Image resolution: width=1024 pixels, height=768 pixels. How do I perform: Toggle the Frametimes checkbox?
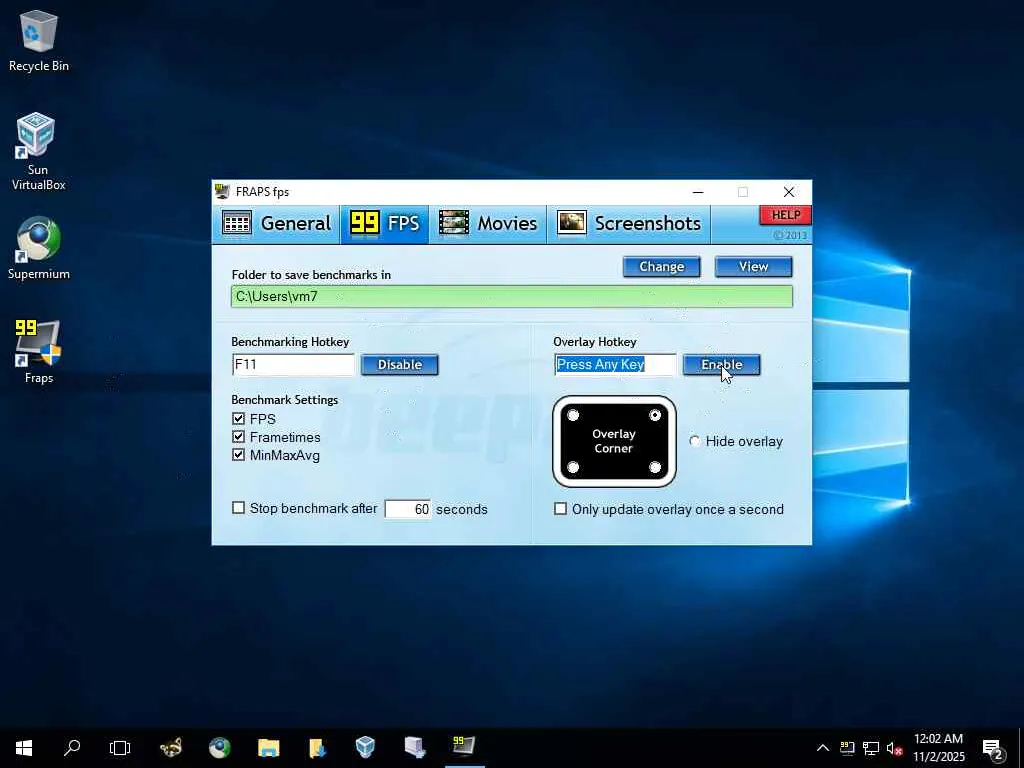click(x=238, y=437)
